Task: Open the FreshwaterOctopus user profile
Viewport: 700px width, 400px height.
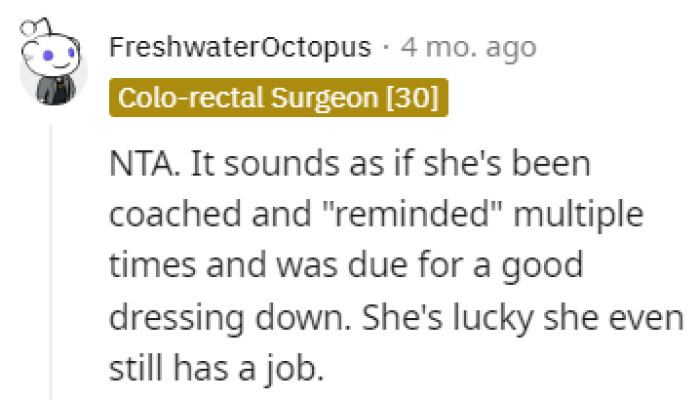Action: 238,47
